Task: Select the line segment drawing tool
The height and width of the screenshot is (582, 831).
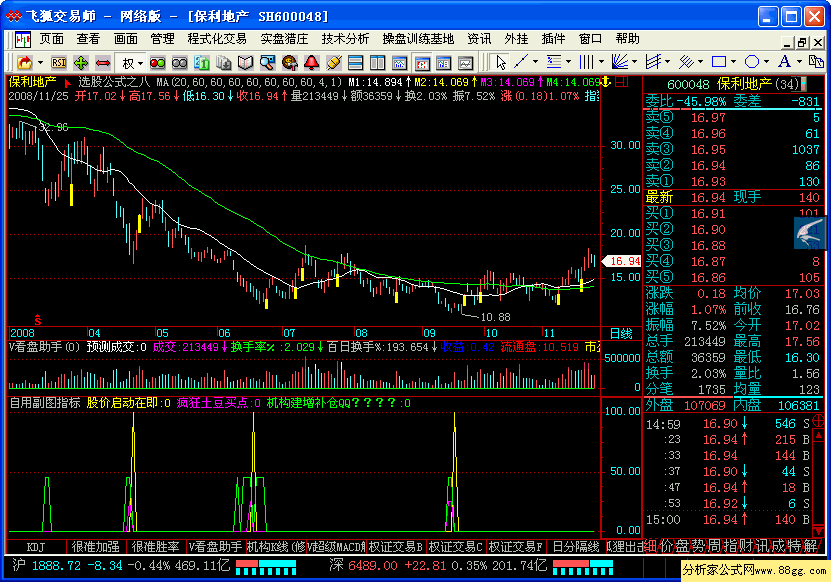Action: [521, 62]
